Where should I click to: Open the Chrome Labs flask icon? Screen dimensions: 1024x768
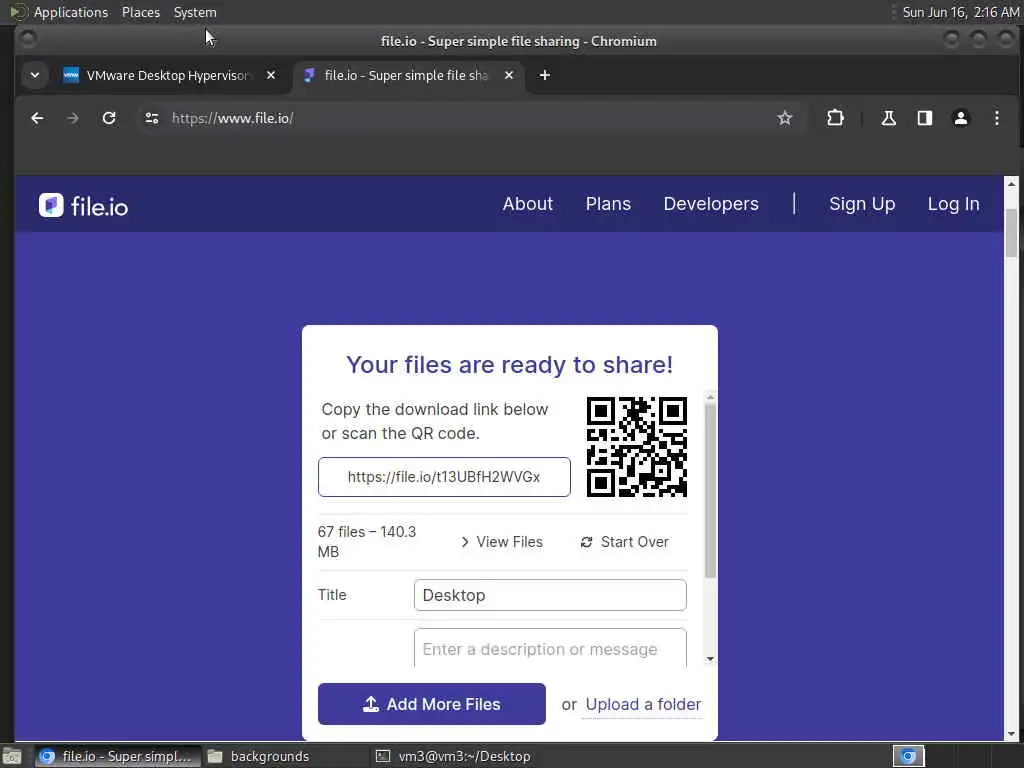click(x=888, y=118)
